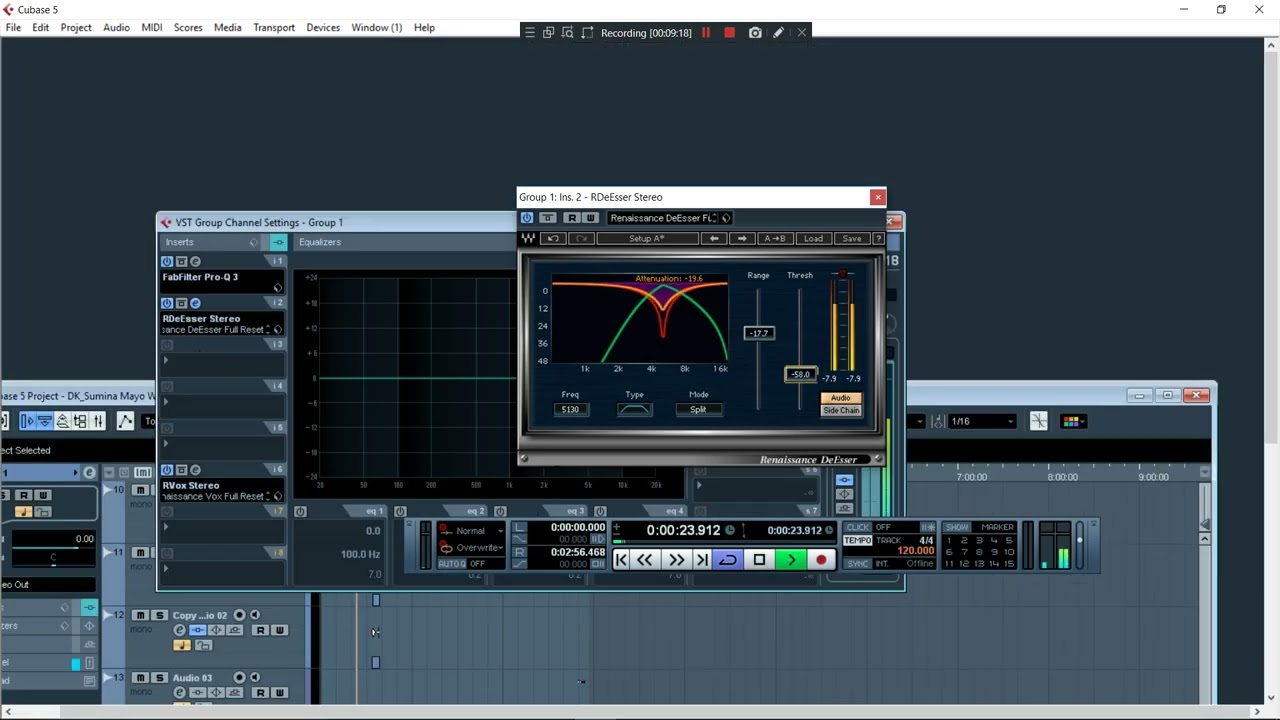Click the Range slider handle showing -17.7
This screenshot has height=720, width=1280.
(759, 333)
